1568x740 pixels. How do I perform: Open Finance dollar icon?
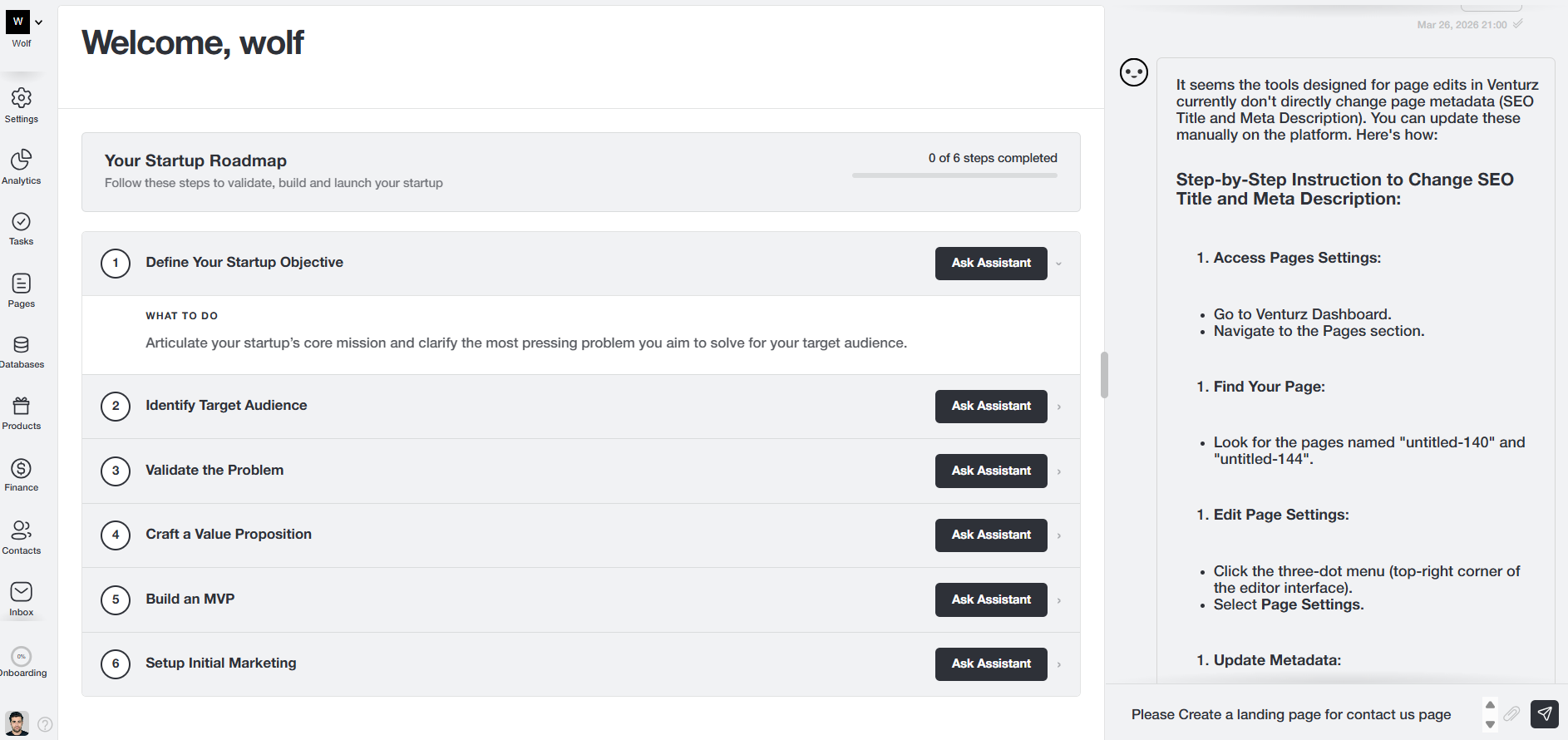(22, 469)
